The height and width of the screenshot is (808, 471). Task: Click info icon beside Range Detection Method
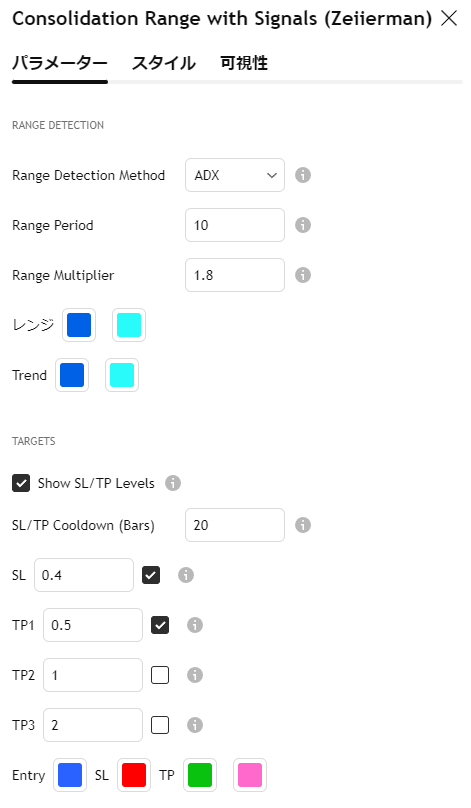tap(303, 175)
